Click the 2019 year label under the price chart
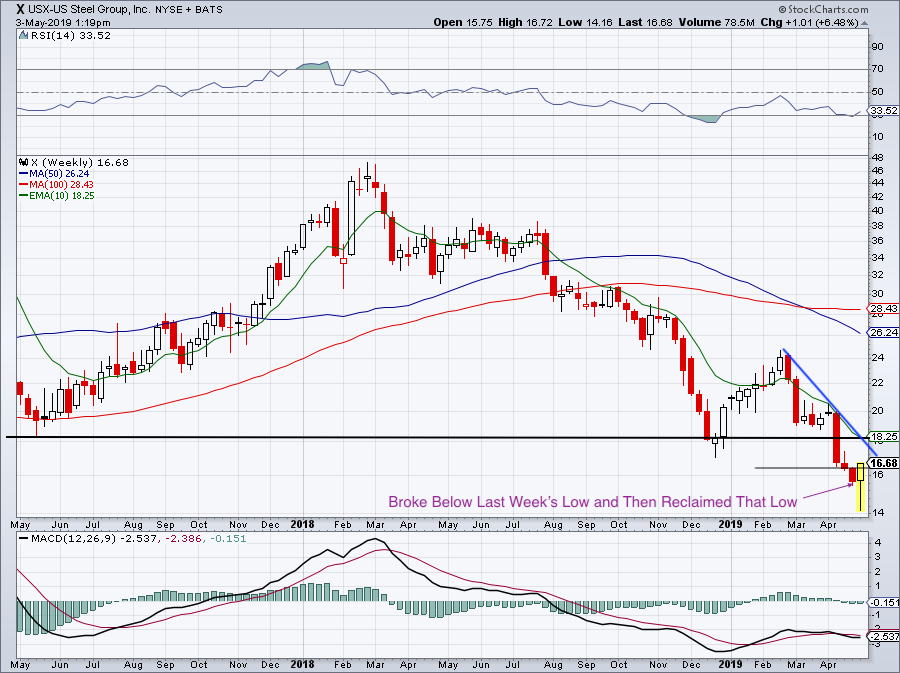The height and width of the screenshot is (673, 900). point(730,524)
